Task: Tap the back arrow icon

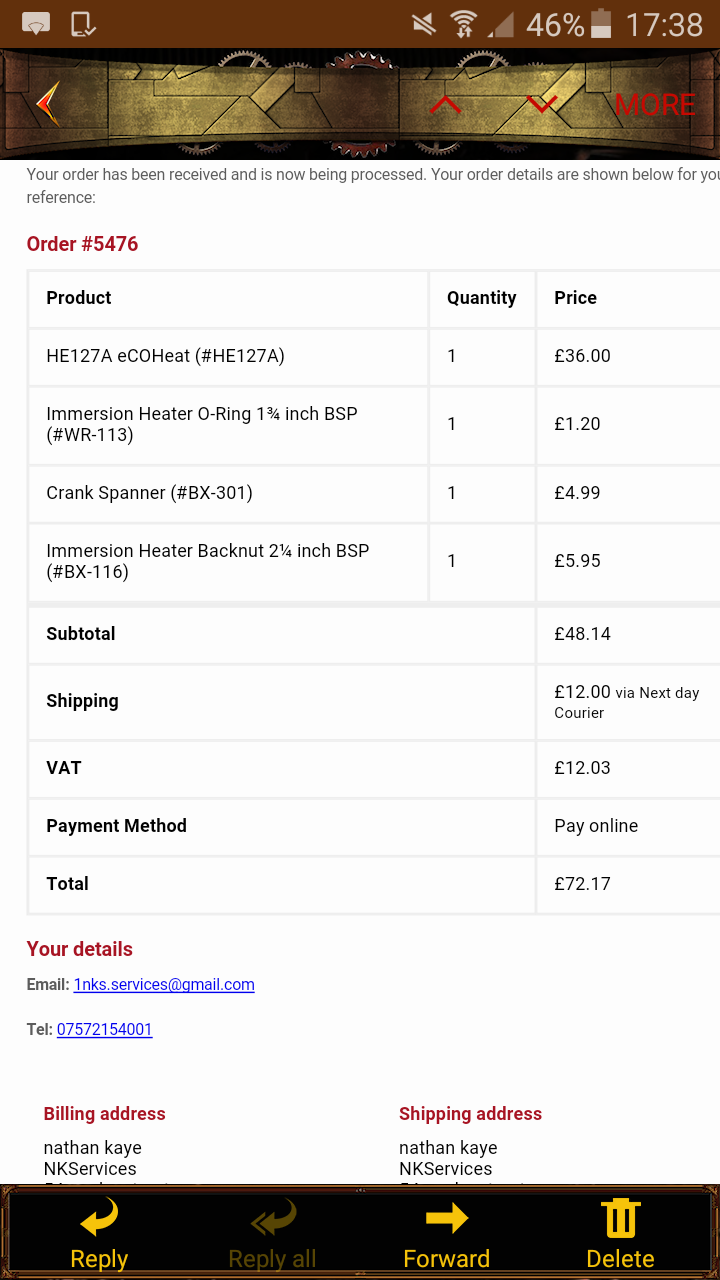Action: [x=47, y=104]
